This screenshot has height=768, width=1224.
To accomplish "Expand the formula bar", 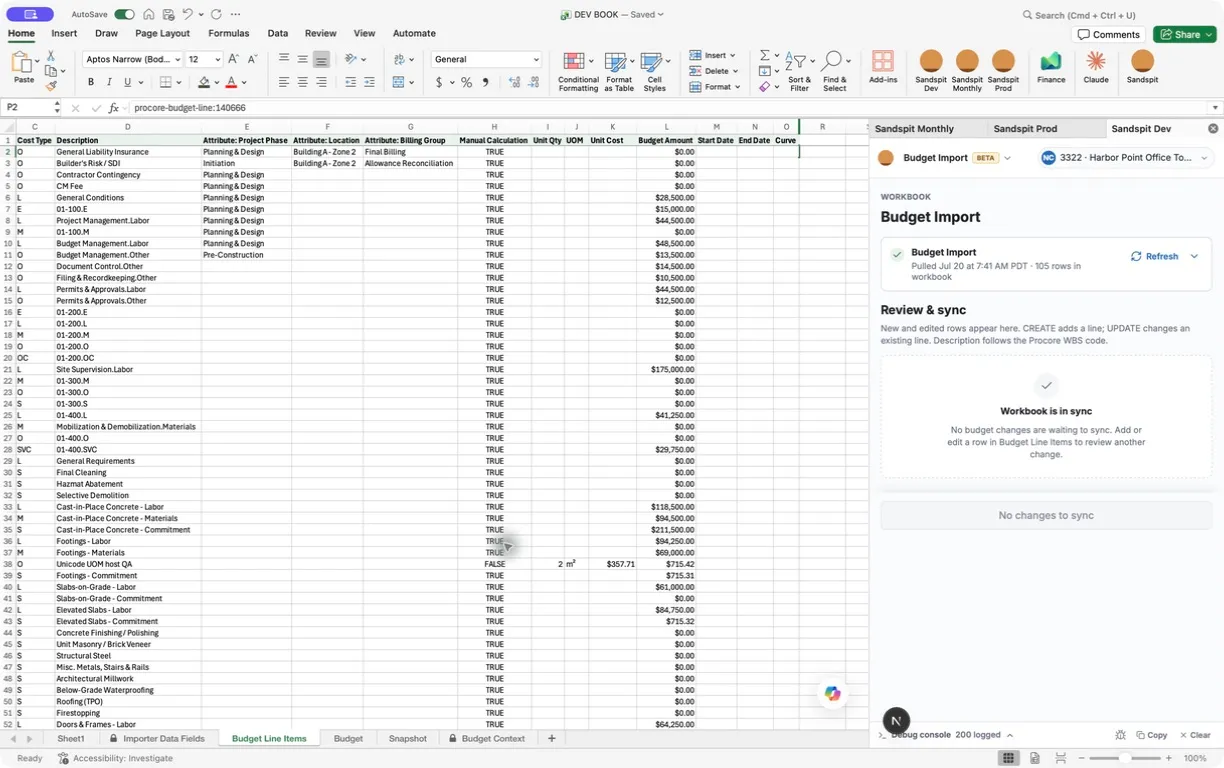I will (1216, 107).
